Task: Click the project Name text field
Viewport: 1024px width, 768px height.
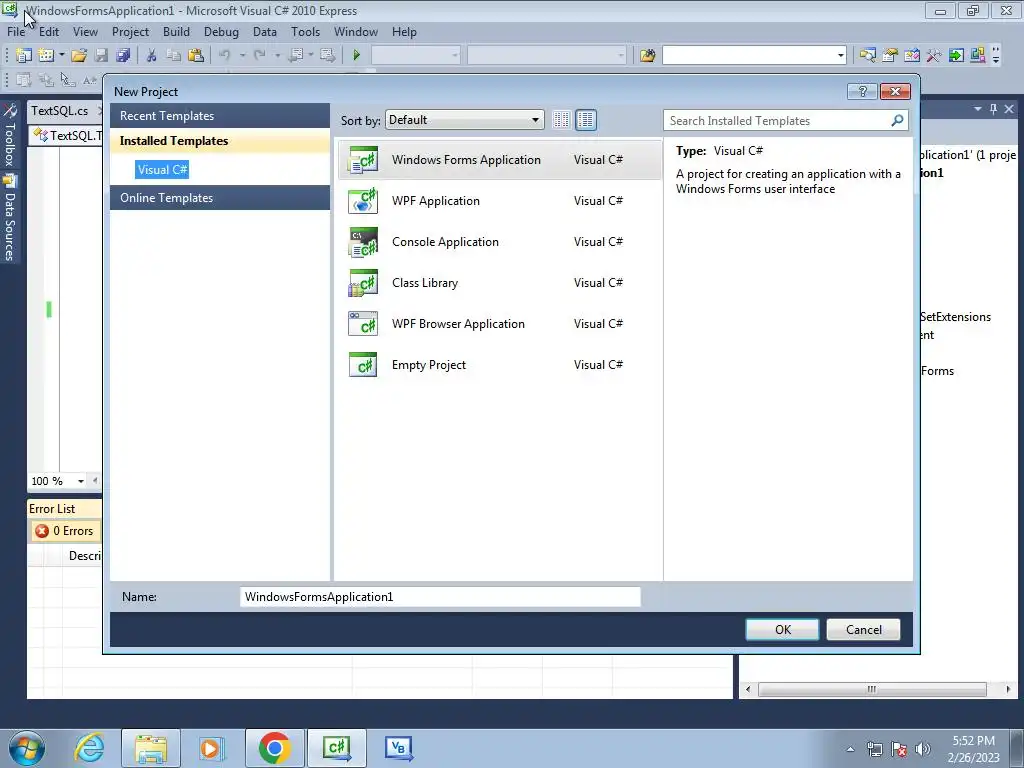Action: pos(440,597)
